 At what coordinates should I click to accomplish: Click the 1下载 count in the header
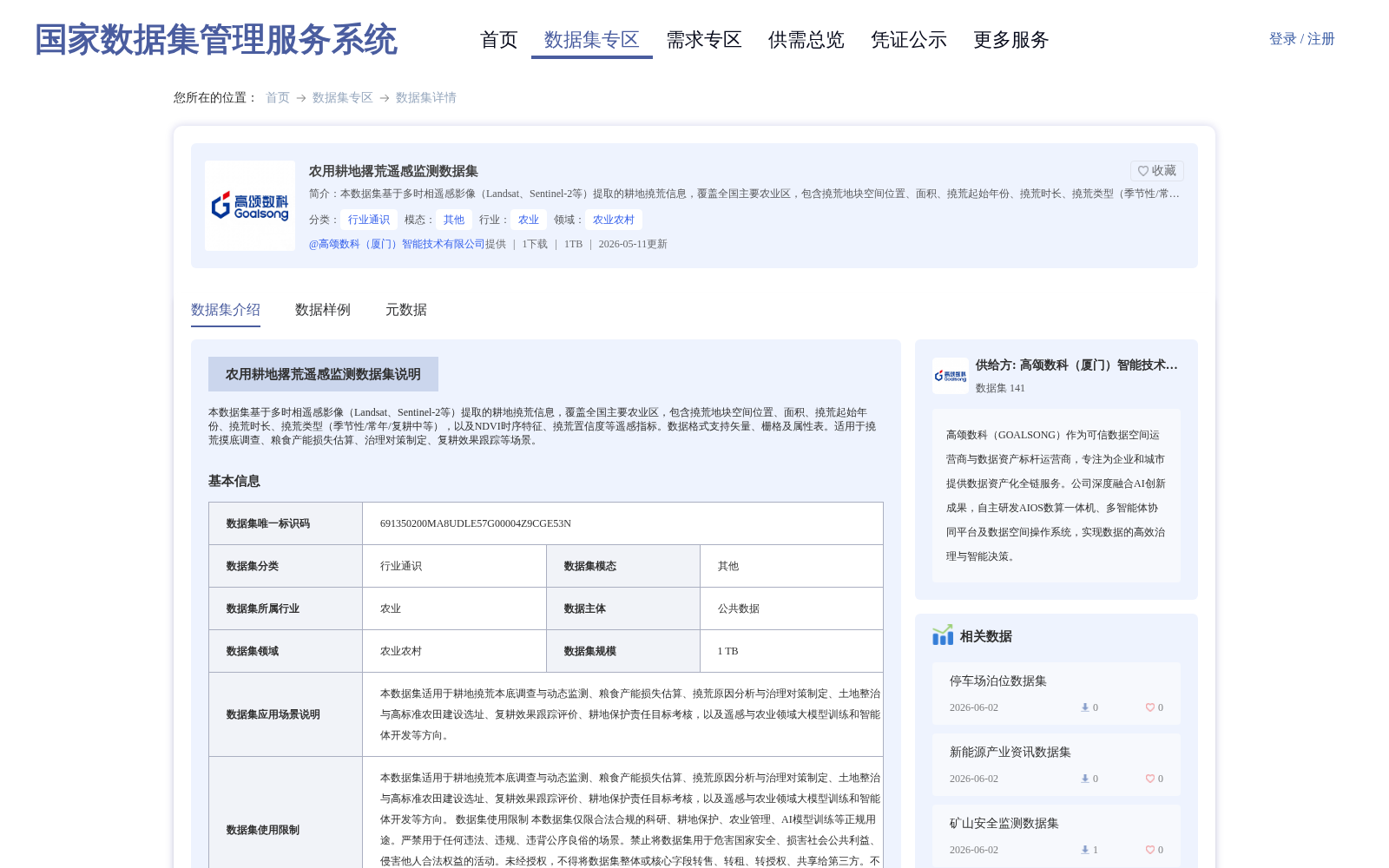(x=535, y=244)
